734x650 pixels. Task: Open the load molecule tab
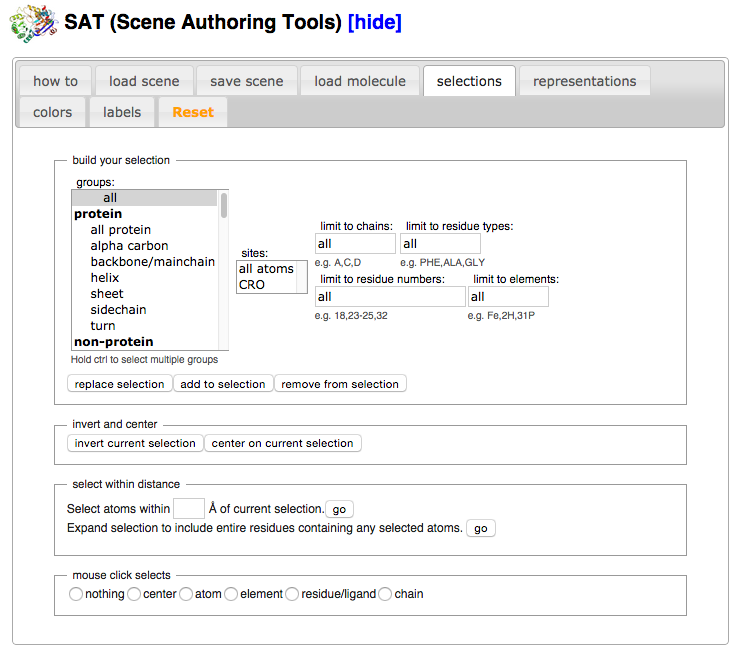(x=360, y=81)
